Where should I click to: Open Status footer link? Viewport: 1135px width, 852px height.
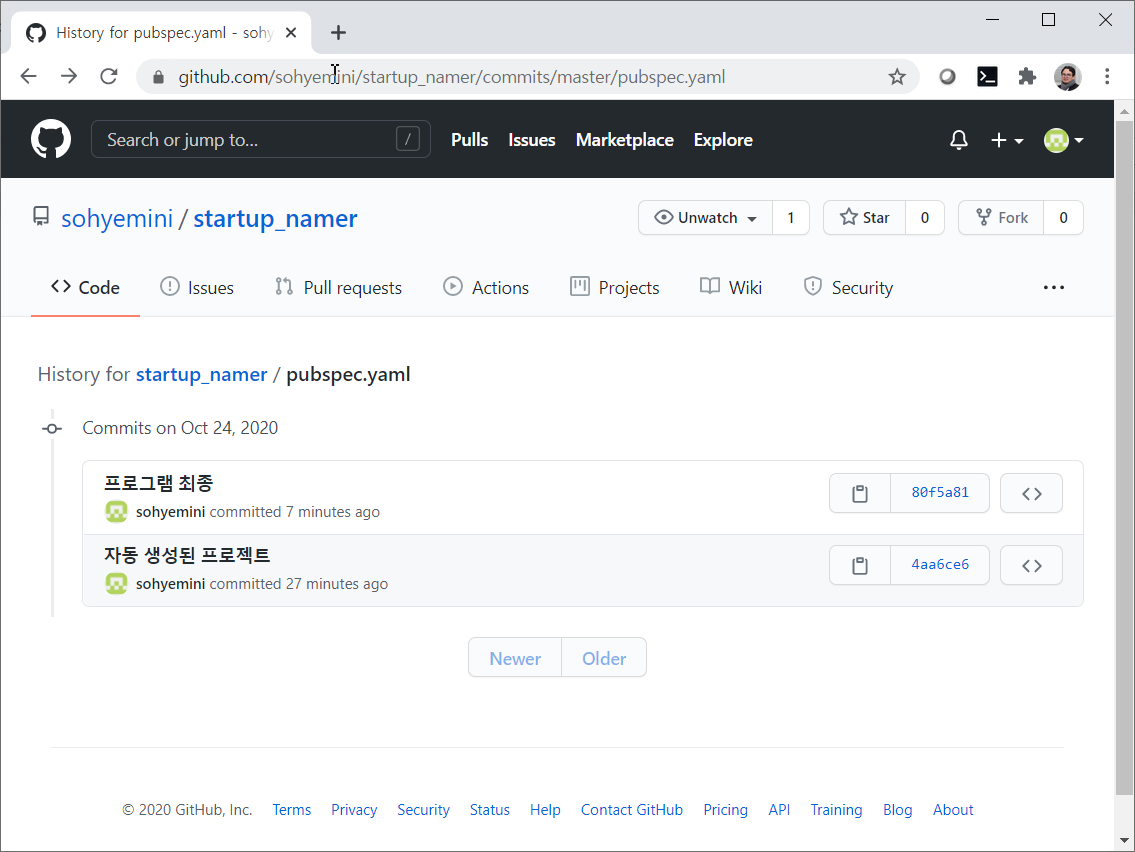[489, 810]
